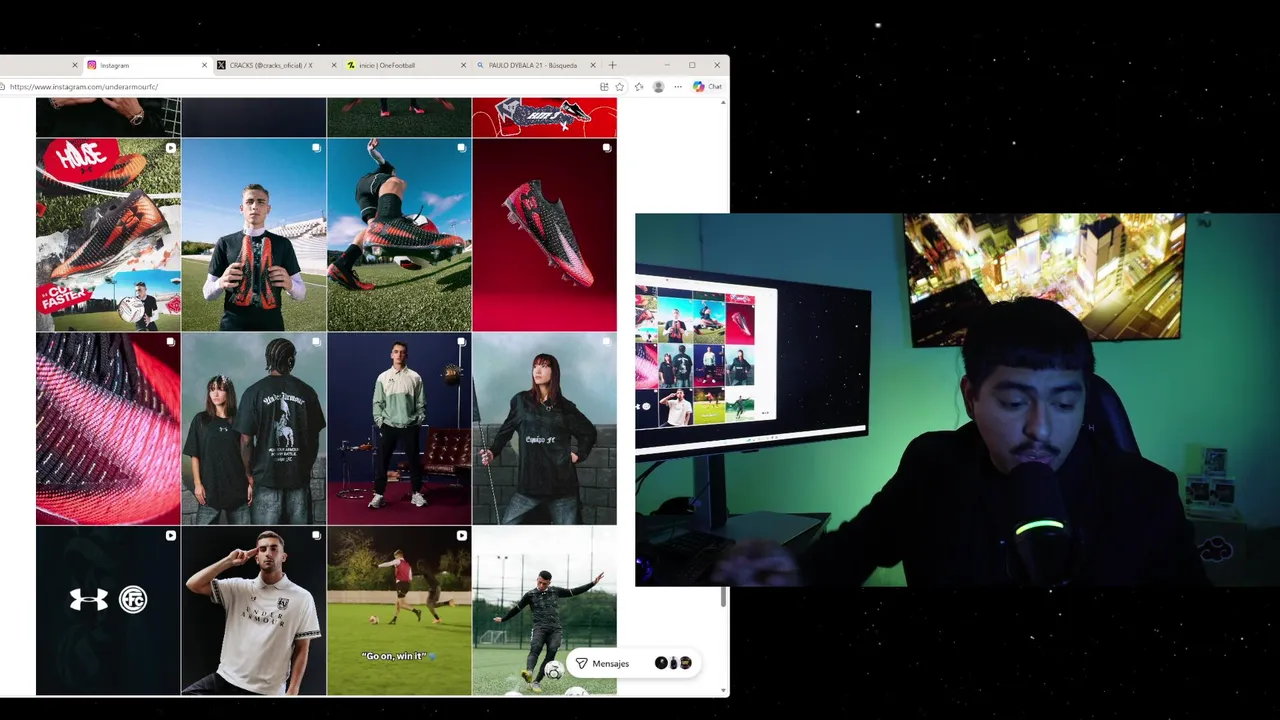Switch to PAULO DYBALA 21 search tab
The image size is (1280, 720).
coord(534,65)
